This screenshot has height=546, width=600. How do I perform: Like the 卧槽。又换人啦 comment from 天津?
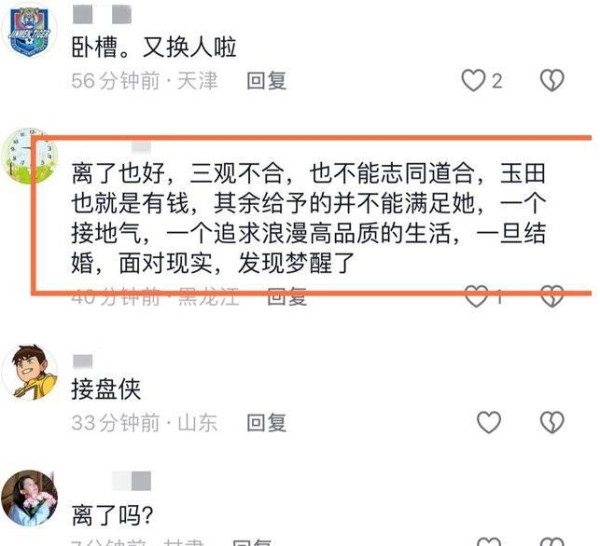tap(473, 81)
